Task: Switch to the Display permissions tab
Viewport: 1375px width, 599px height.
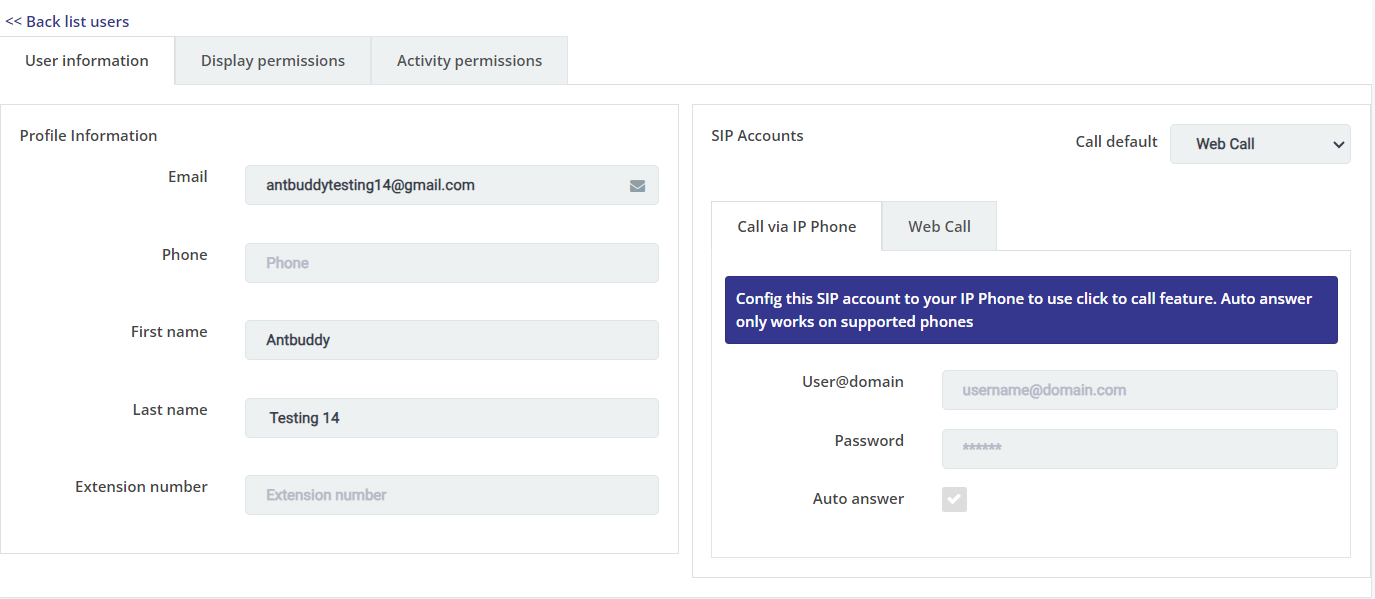Action: 272,61
